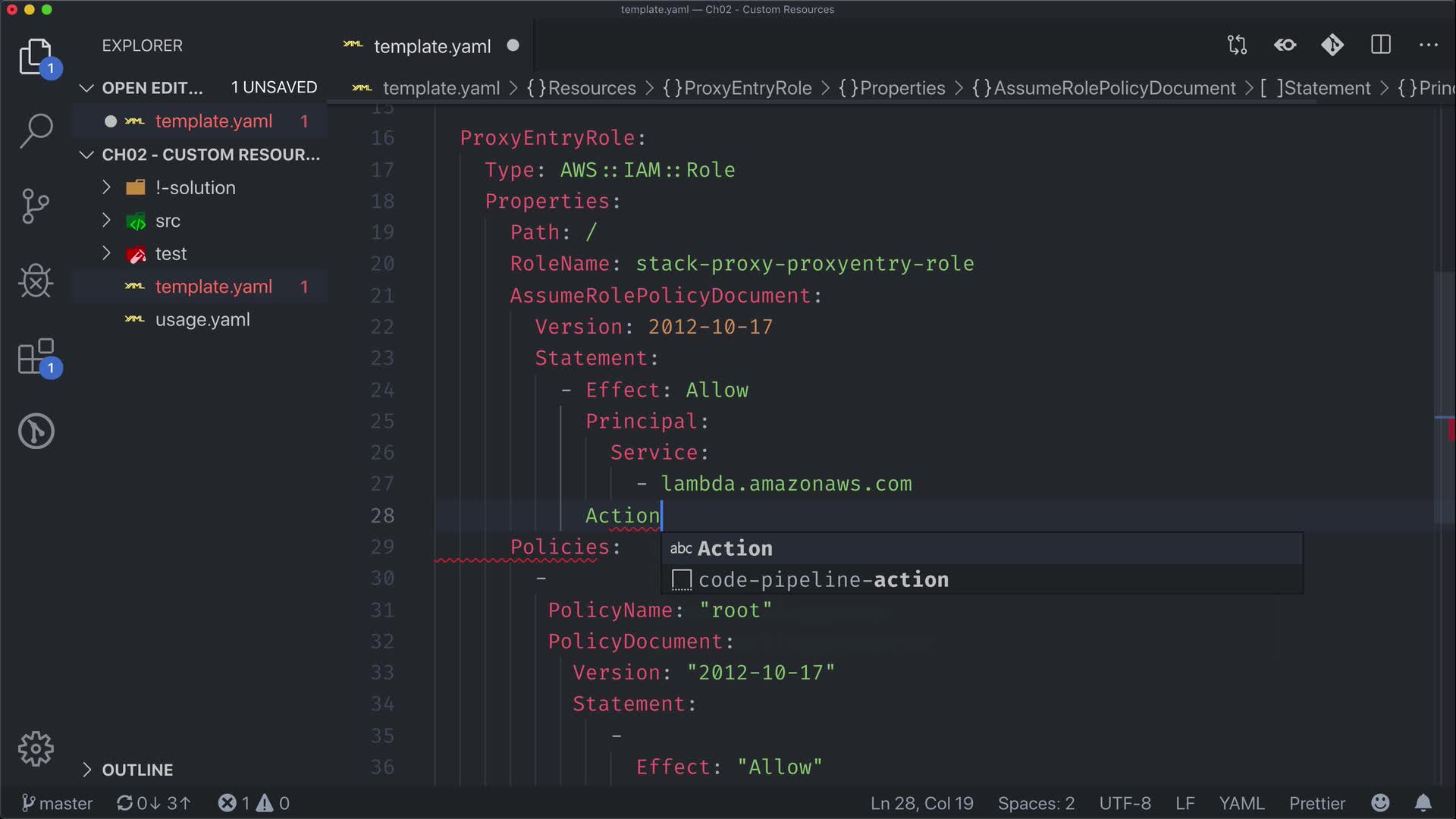Expand the !-solution folder
The width and height of the screenshot is (1456, 819).
click(195, 187)
